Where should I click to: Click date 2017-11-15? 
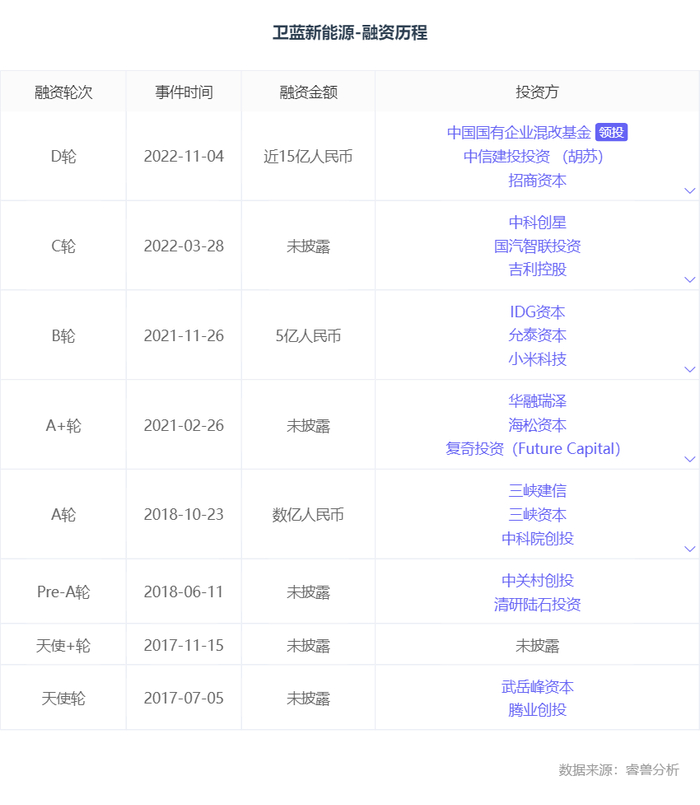coord(184,645)
